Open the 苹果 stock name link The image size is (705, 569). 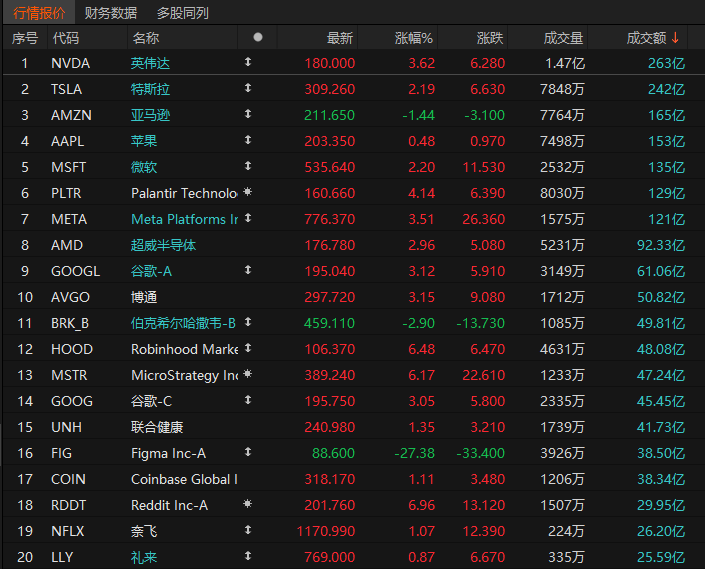click(144, 142)
